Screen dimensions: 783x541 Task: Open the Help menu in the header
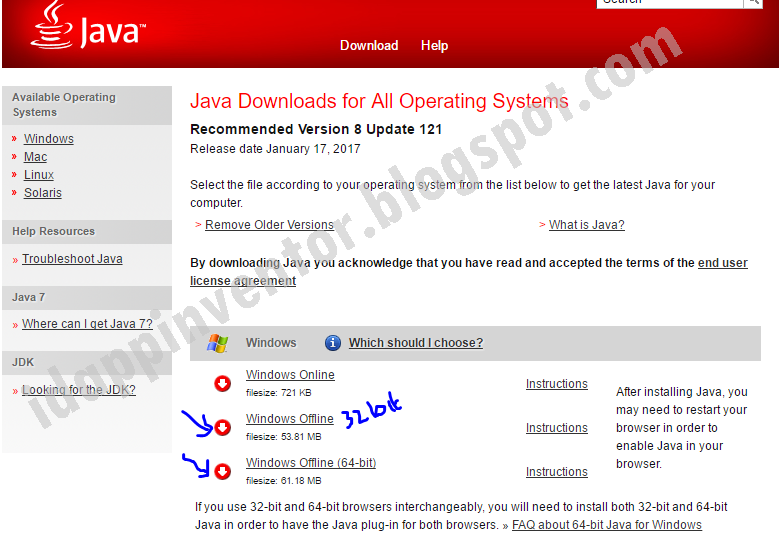434,45
